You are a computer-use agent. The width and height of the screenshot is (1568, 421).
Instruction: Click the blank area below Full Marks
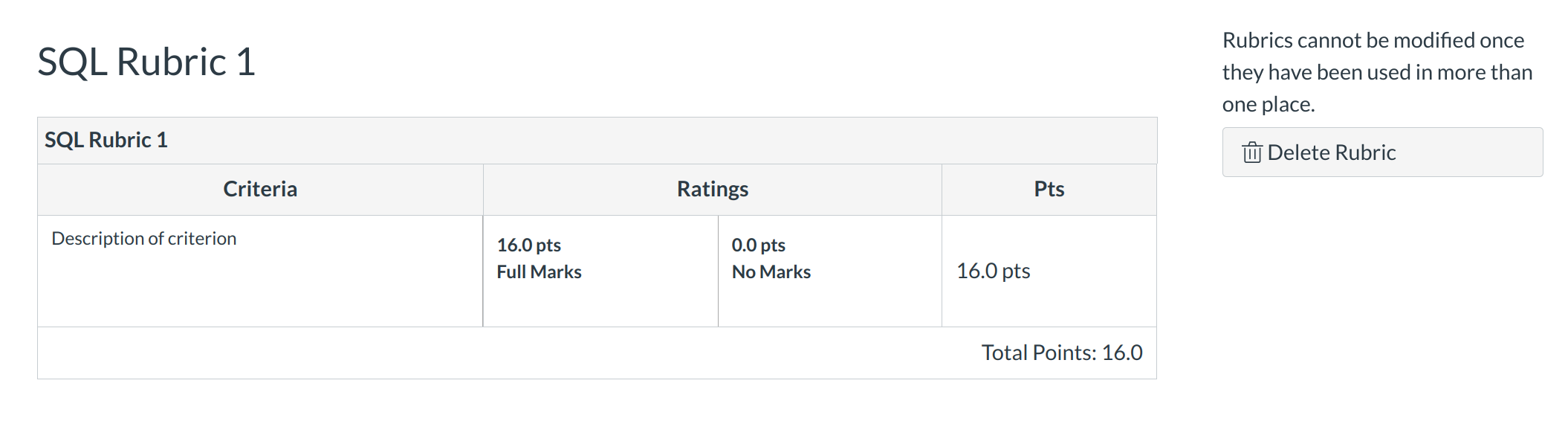[x=600, y=305]
